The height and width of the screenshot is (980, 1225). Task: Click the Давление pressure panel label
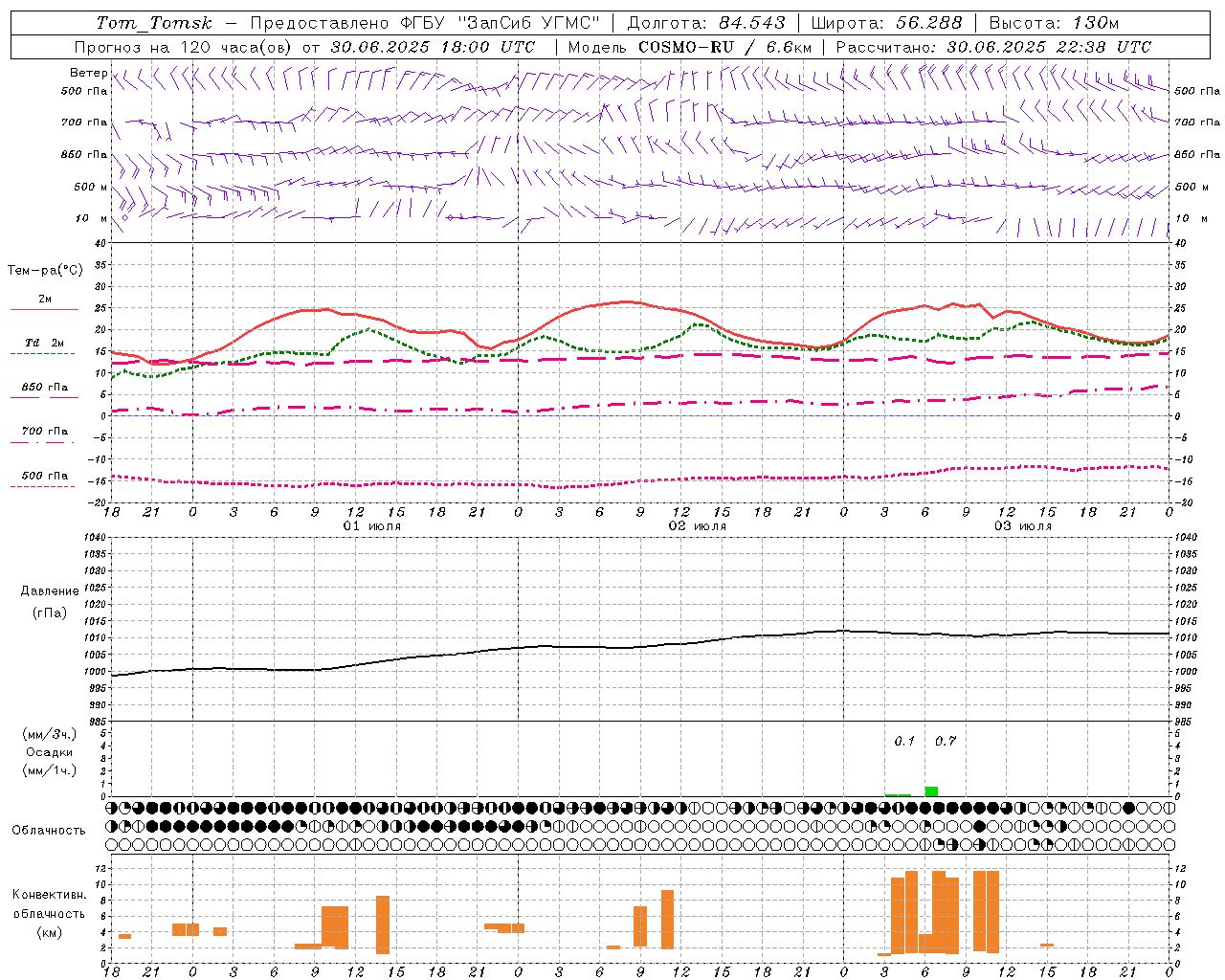[x=50, y=591]
